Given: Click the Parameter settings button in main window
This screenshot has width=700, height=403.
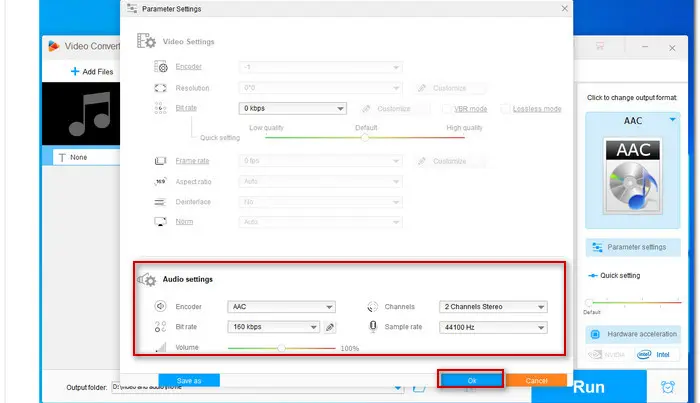Looking at the screenshot, I should coord(633,247).
